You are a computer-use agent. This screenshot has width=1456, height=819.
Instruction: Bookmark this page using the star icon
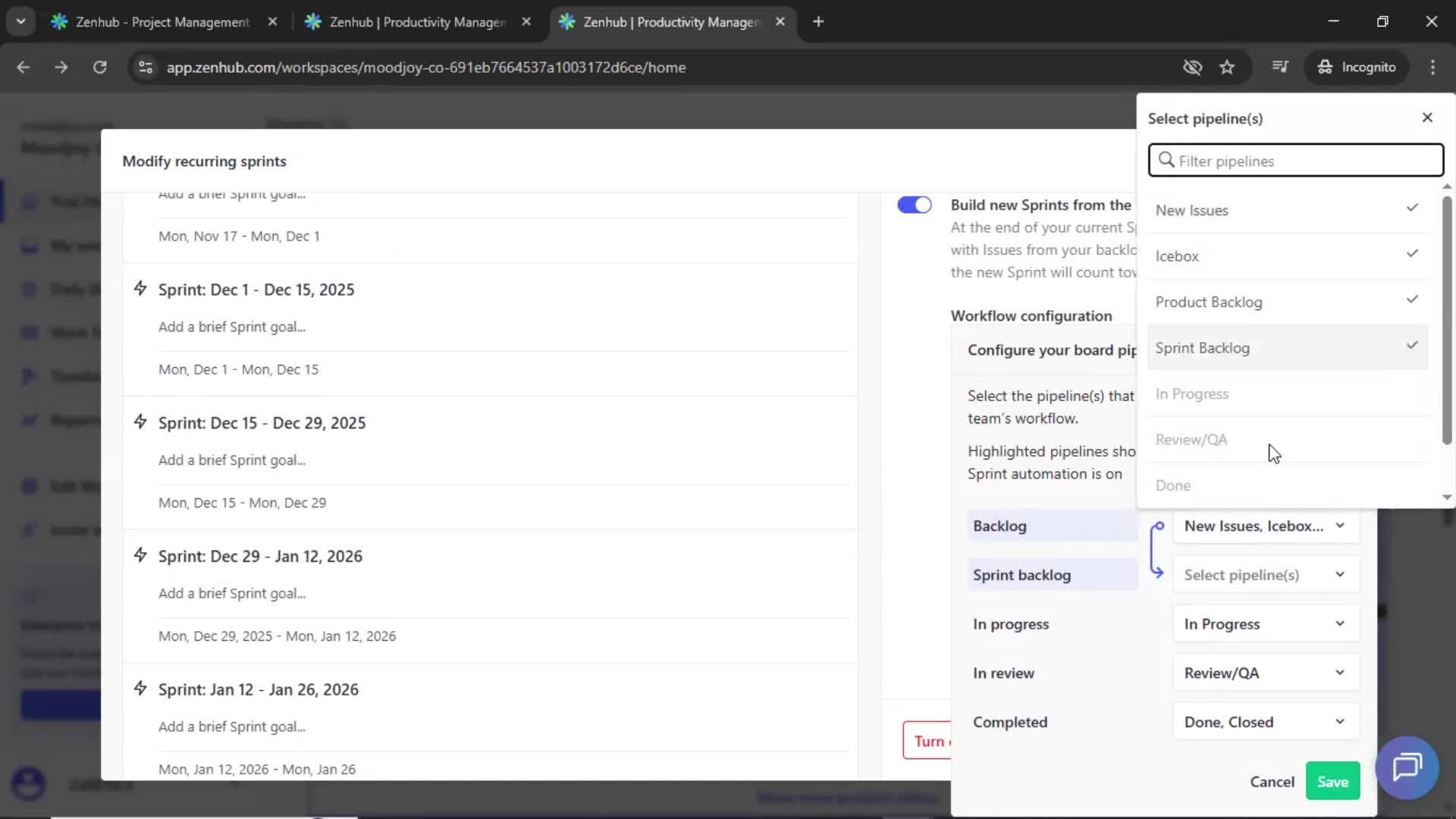tap(1228, 67)
